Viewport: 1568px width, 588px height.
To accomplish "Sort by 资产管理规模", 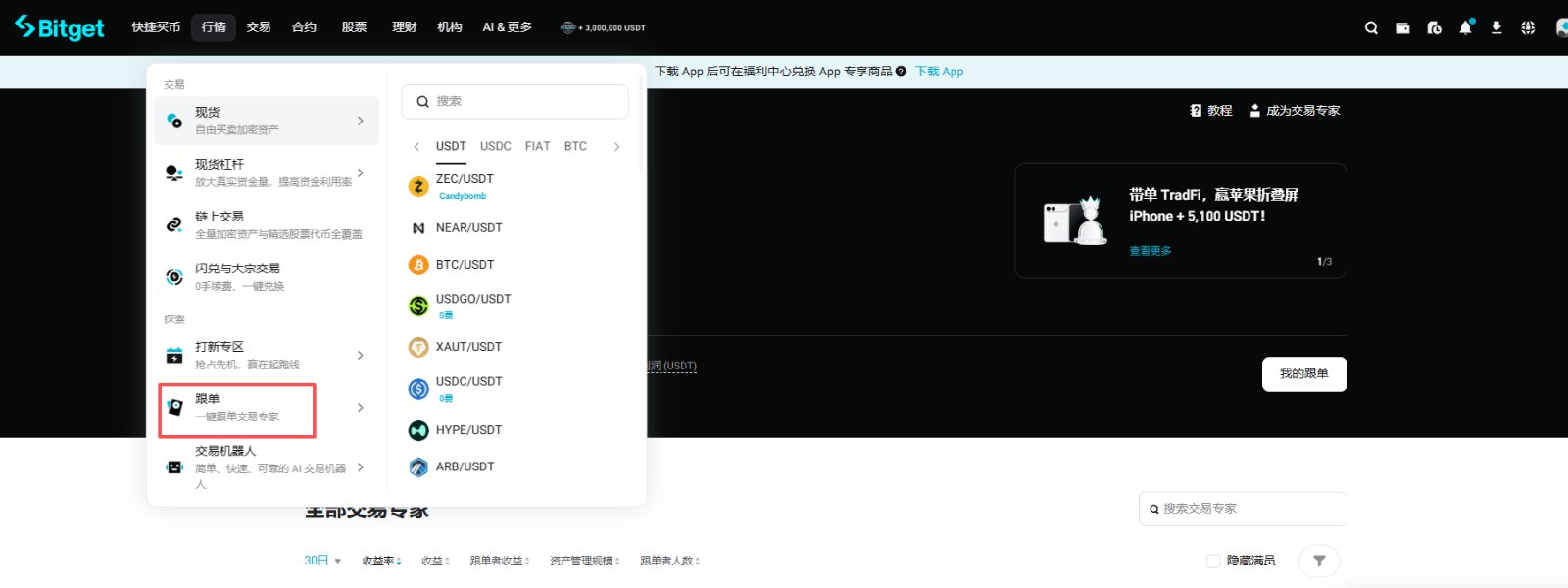I will click(x=585, y=561).
